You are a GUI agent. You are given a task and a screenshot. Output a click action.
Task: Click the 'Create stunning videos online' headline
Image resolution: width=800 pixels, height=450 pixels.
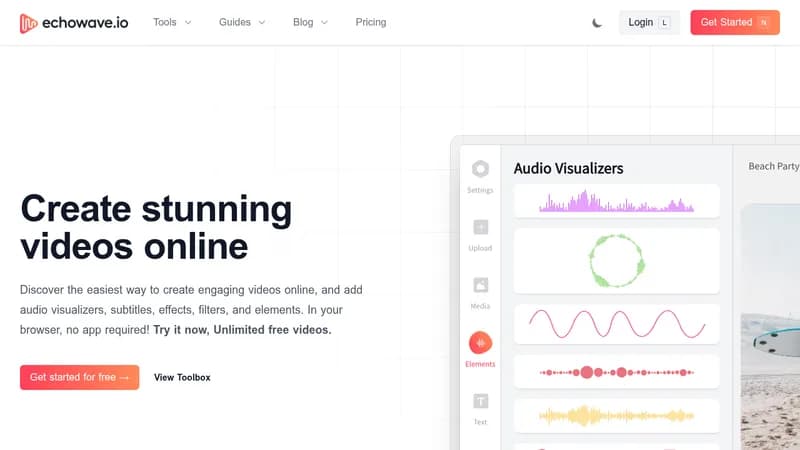click(x=156, y=228)
